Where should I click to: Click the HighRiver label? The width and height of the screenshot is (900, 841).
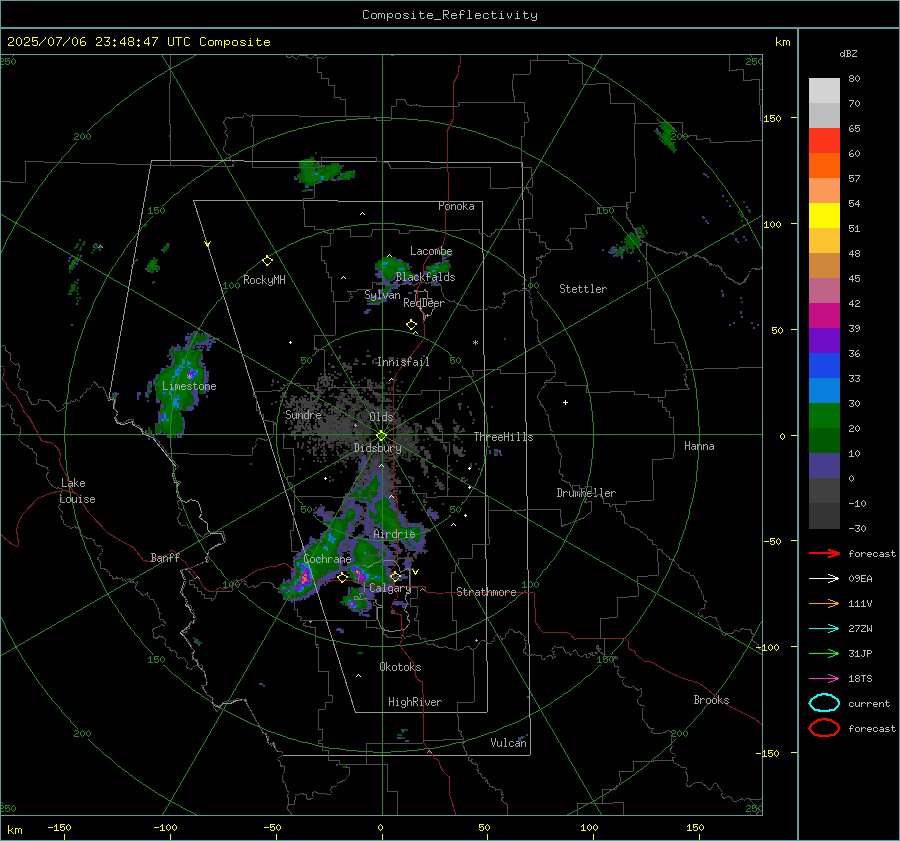pyautogui.click(x=415, y=702)
